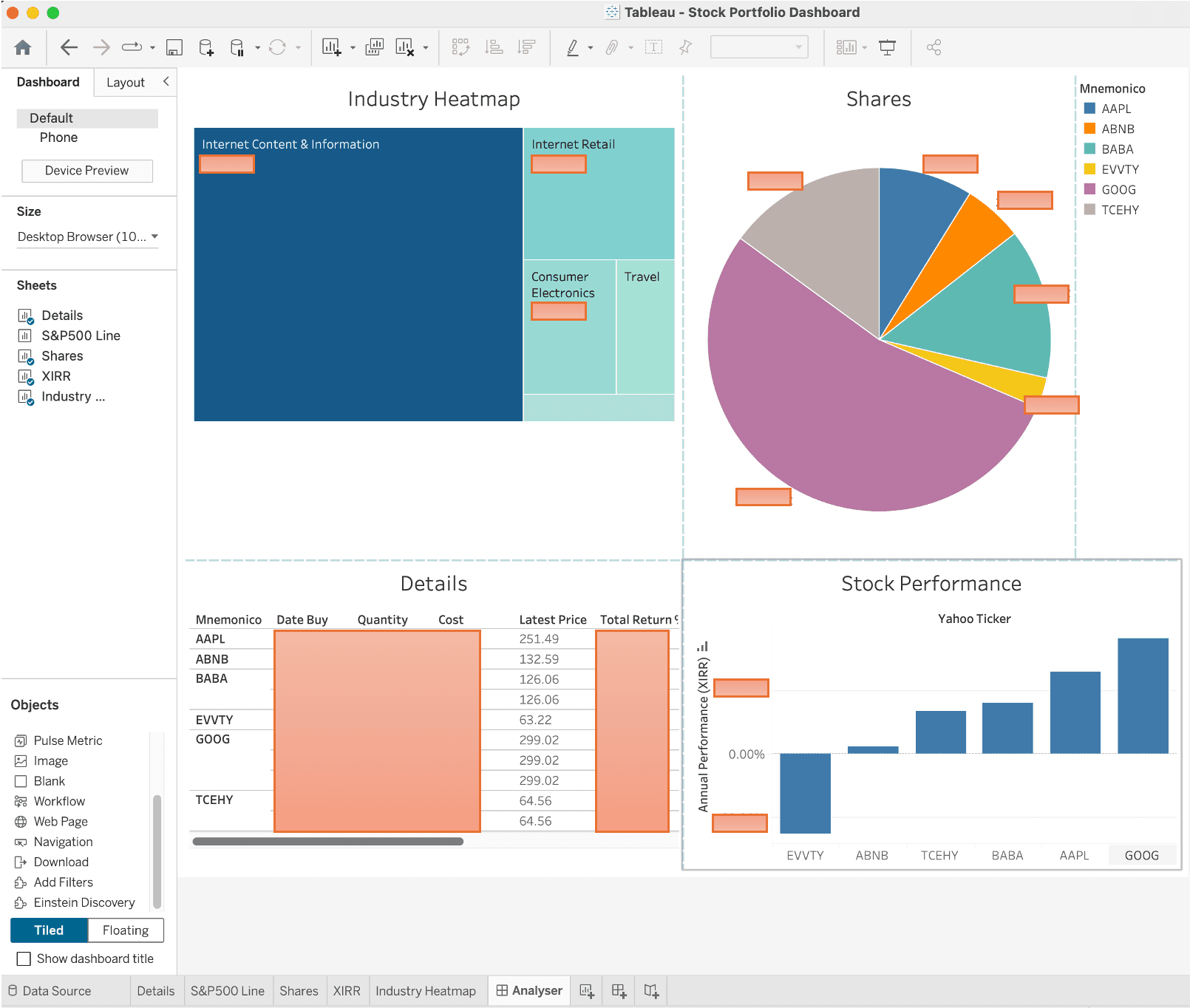Viewport: 1190px width, 1008px height.
Task: Open the Fit view dropdown in toolbar
Action: pos(759,47)
